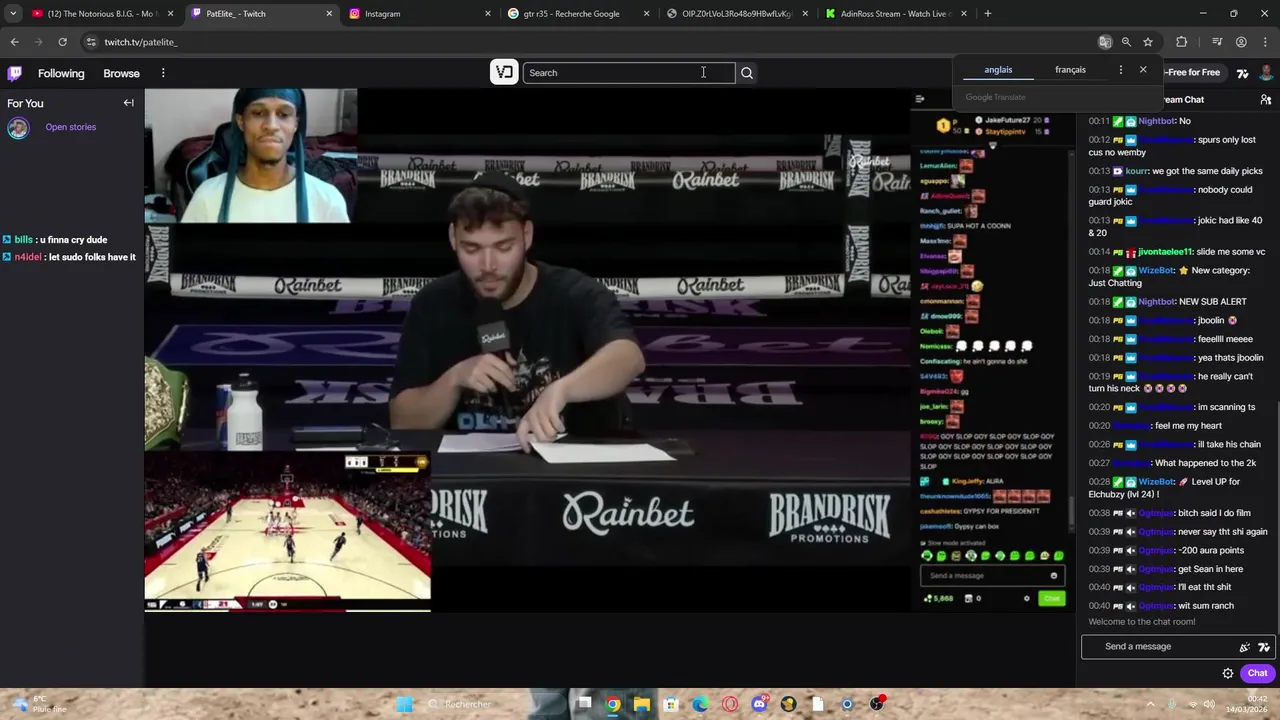Click the celebration emote icon in message box
Viewport: 1280px width, 720px height.
[1245, 647]
